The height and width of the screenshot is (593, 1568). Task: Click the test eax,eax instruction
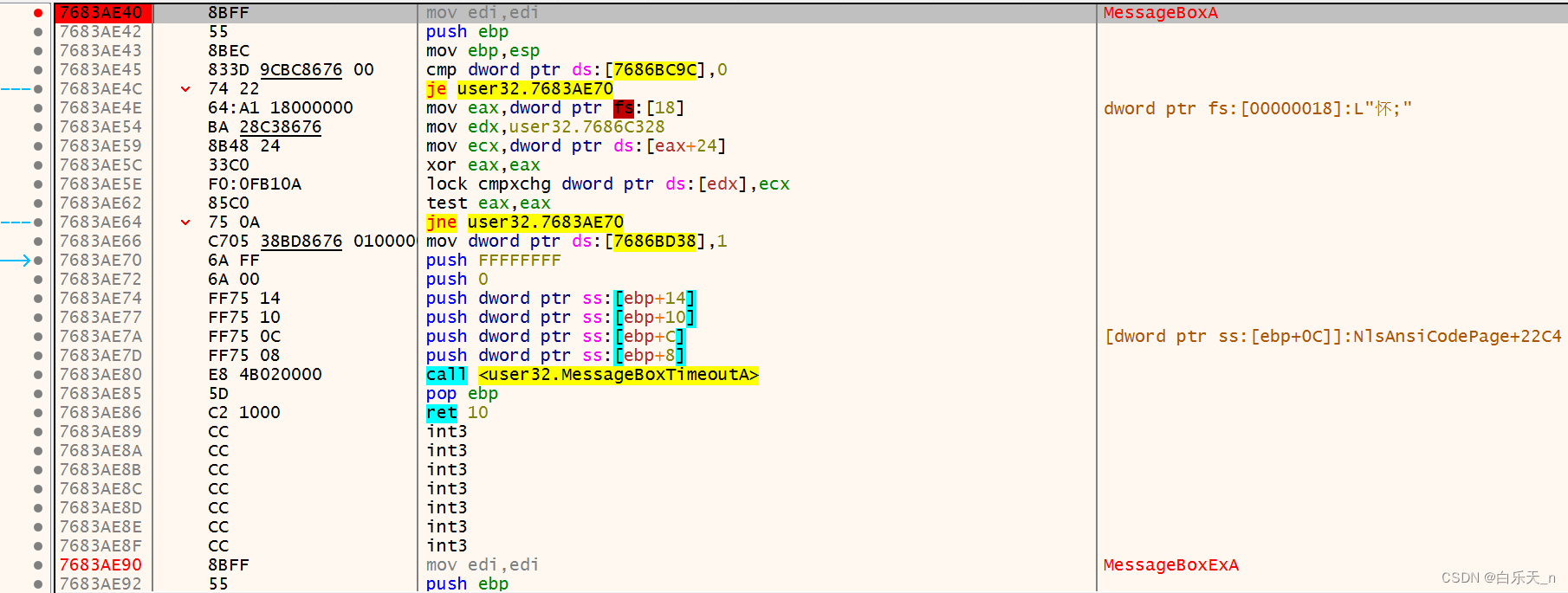[x=489, y=203]
